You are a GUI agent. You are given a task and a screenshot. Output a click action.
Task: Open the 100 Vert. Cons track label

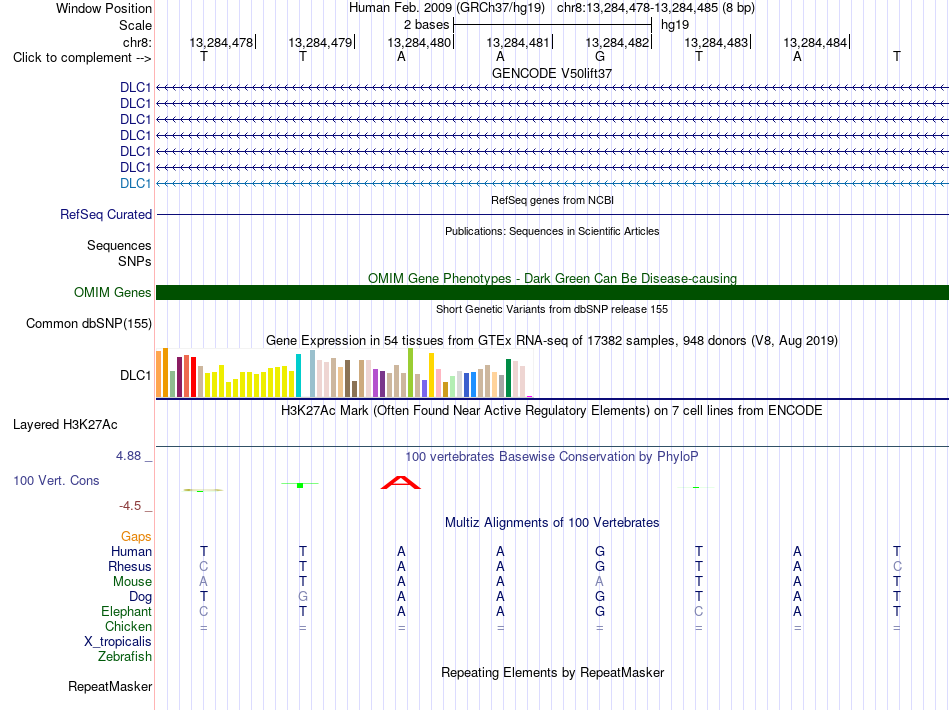pos(56,480)
